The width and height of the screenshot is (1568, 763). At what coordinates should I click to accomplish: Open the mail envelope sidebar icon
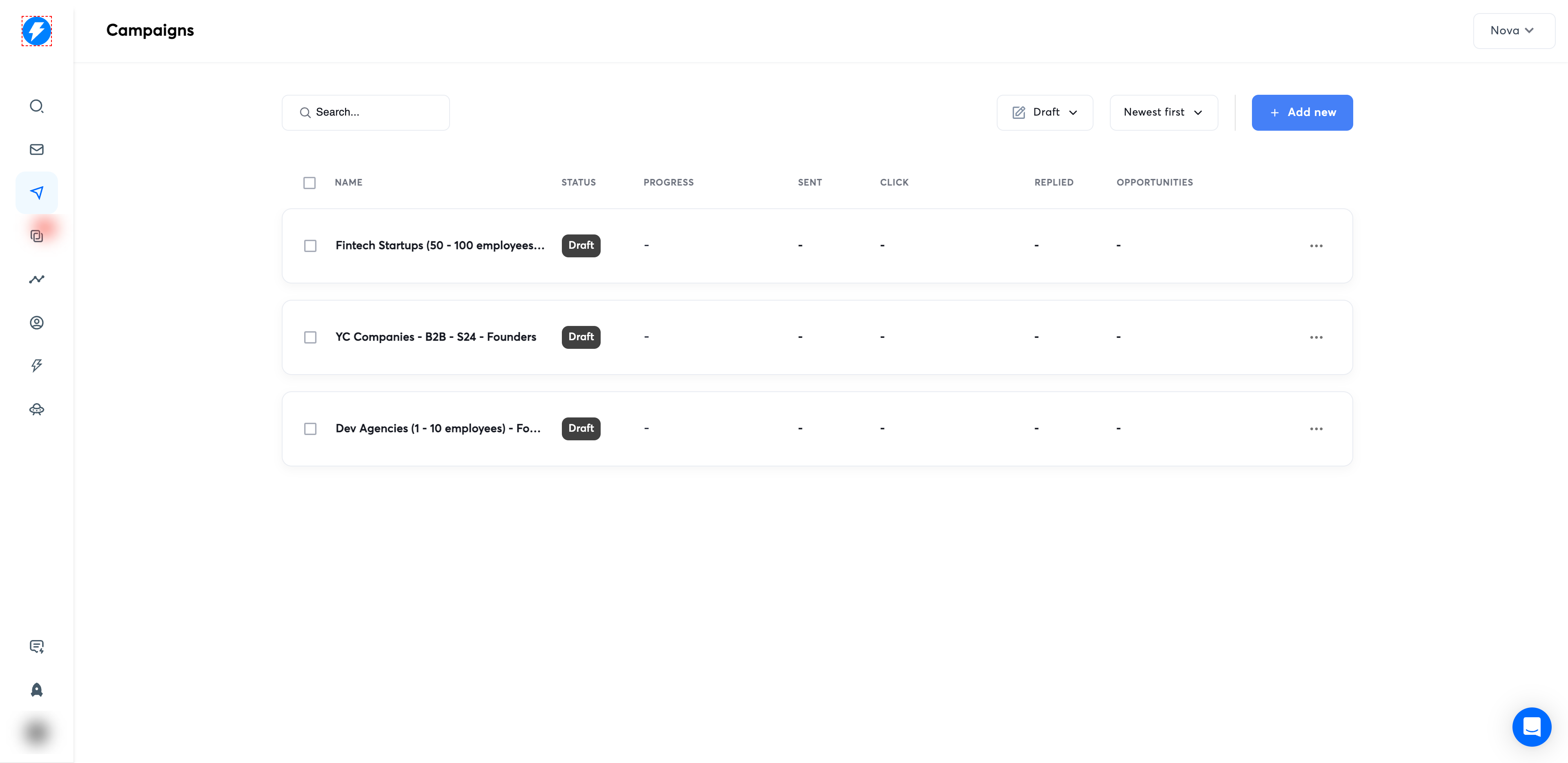pyautogui.click(x=36, y=149)
